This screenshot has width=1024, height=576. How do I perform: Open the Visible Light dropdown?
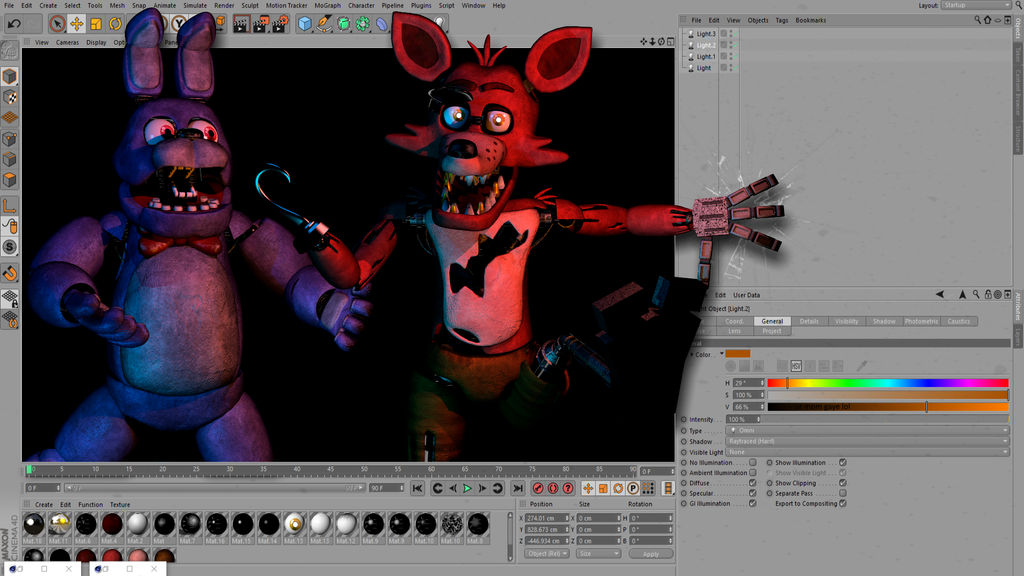(x=867, y=452)
